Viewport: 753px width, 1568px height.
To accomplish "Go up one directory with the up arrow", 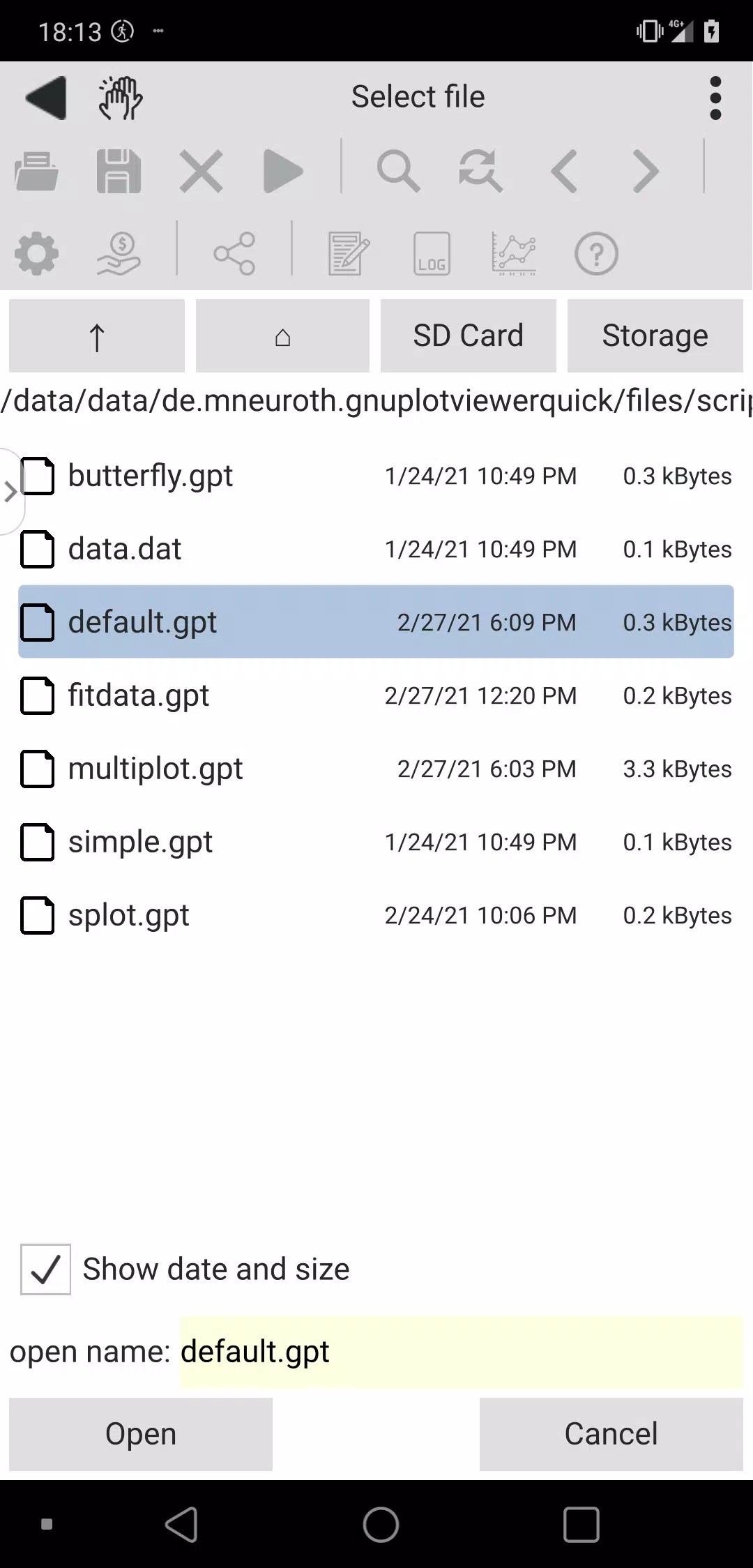I will click(x=97, y=336).
